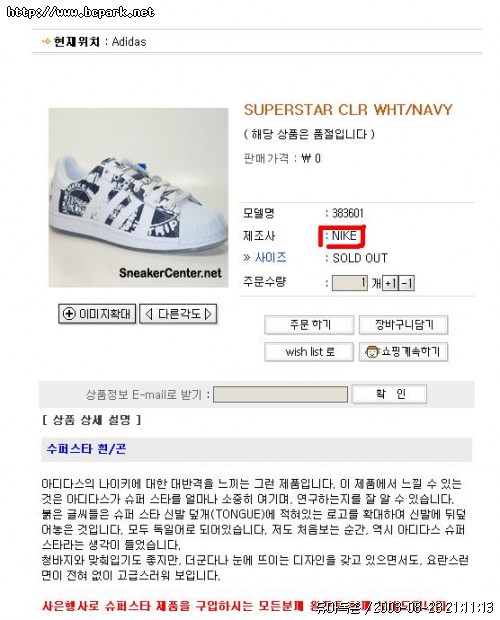Add product to wish list
This screenshot has width=500, height=620.
click(x=309, y=352)
